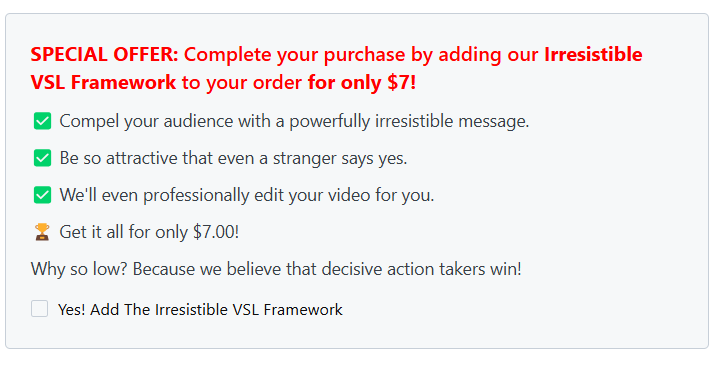
Task: Click the 'decisive action takers win!' phrase
Action: tap(421, 269)
